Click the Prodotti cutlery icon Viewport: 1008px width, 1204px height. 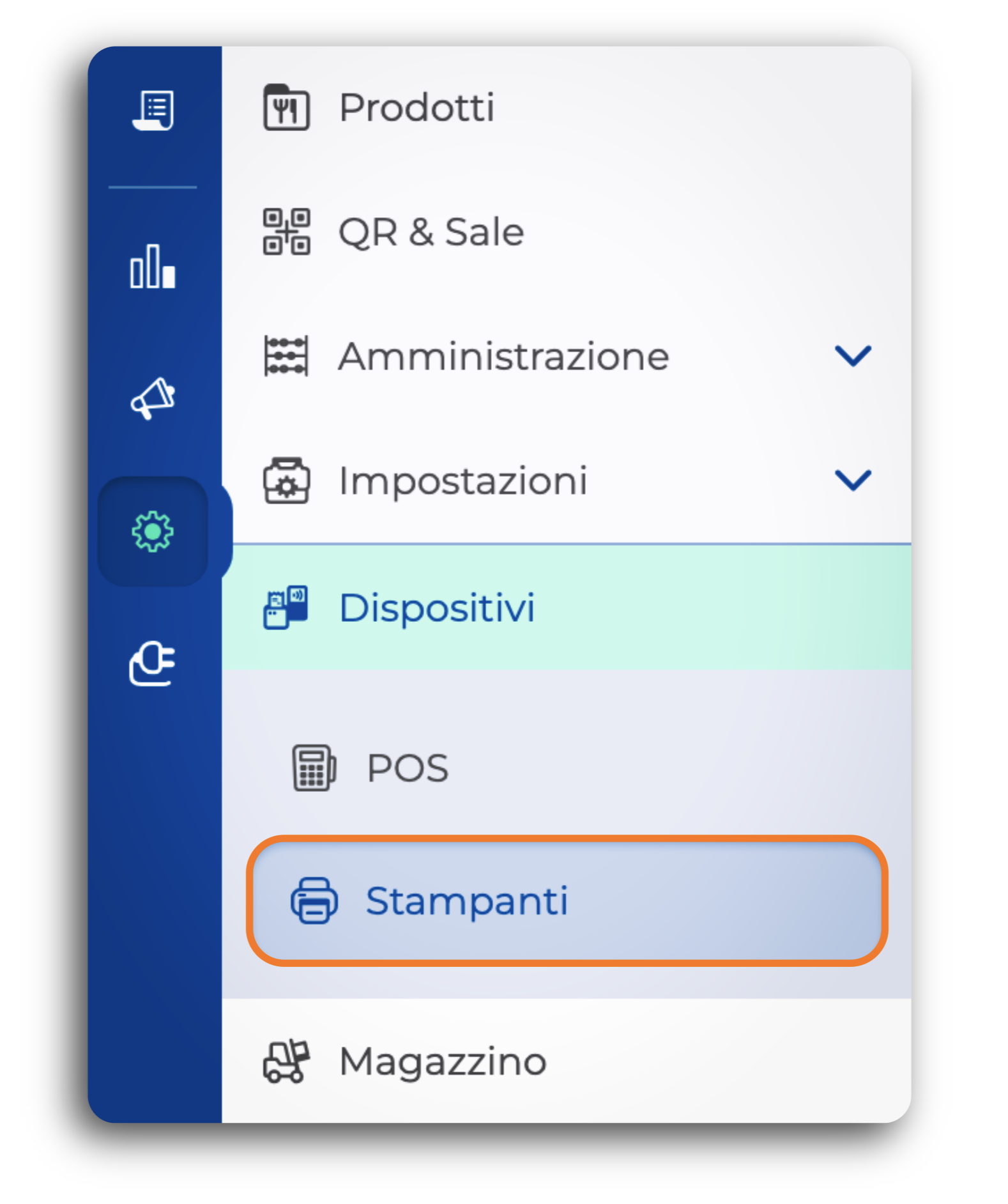click(x=286, y=107)
